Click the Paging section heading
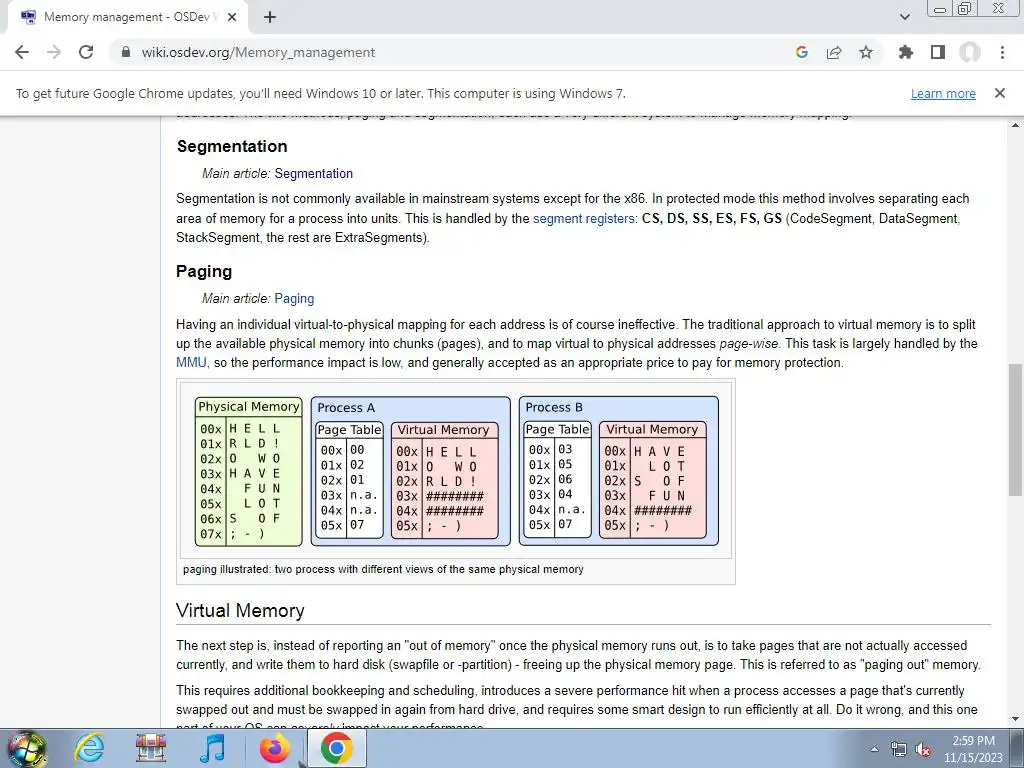 click(204, 272)
